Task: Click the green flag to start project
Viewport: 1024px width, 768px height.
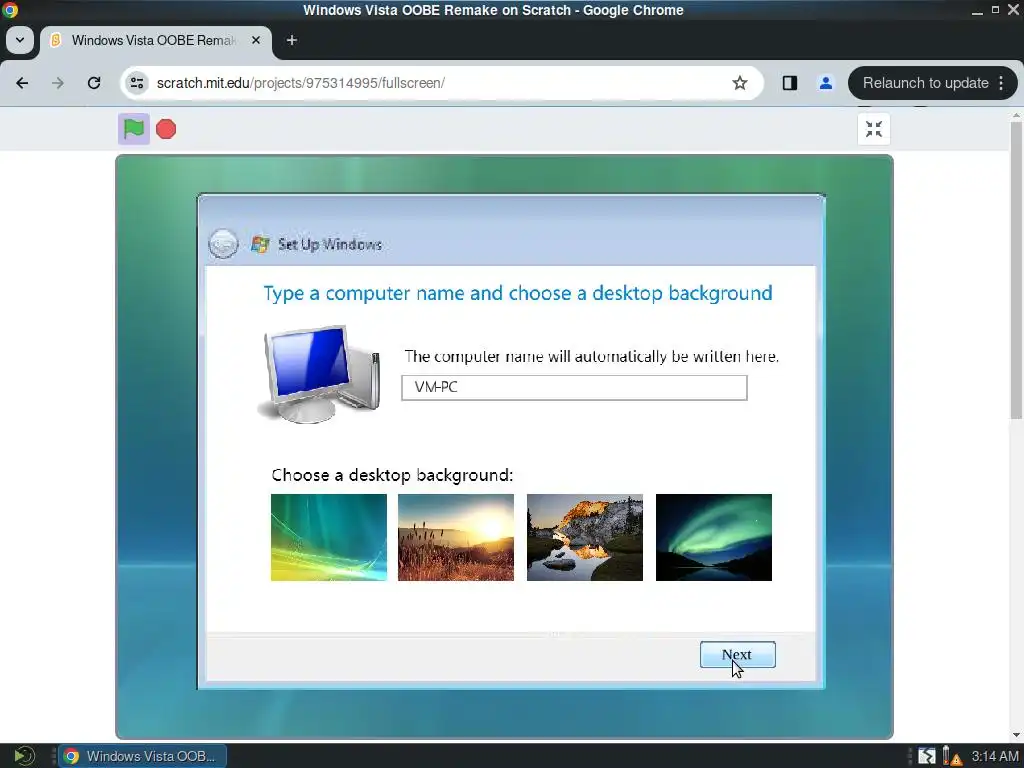Action: tap(134, 129)
